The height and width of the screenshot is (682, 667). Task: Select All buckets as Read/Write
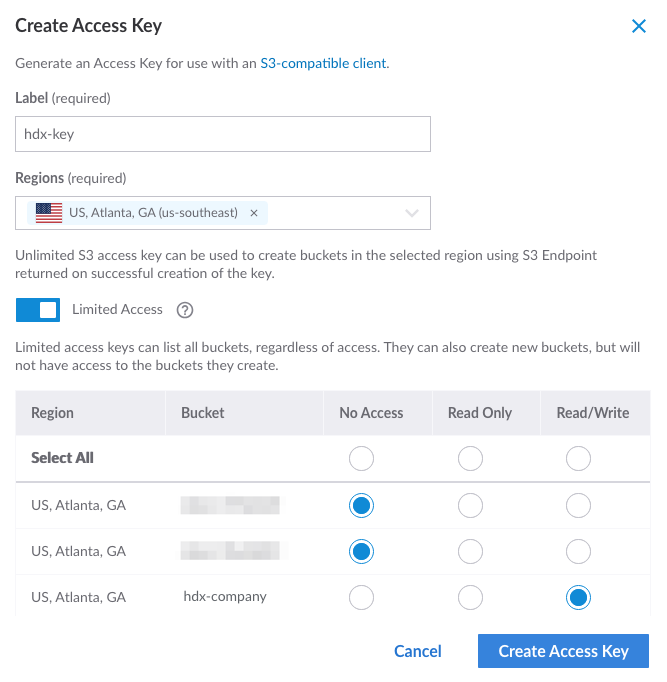(578, 459)
